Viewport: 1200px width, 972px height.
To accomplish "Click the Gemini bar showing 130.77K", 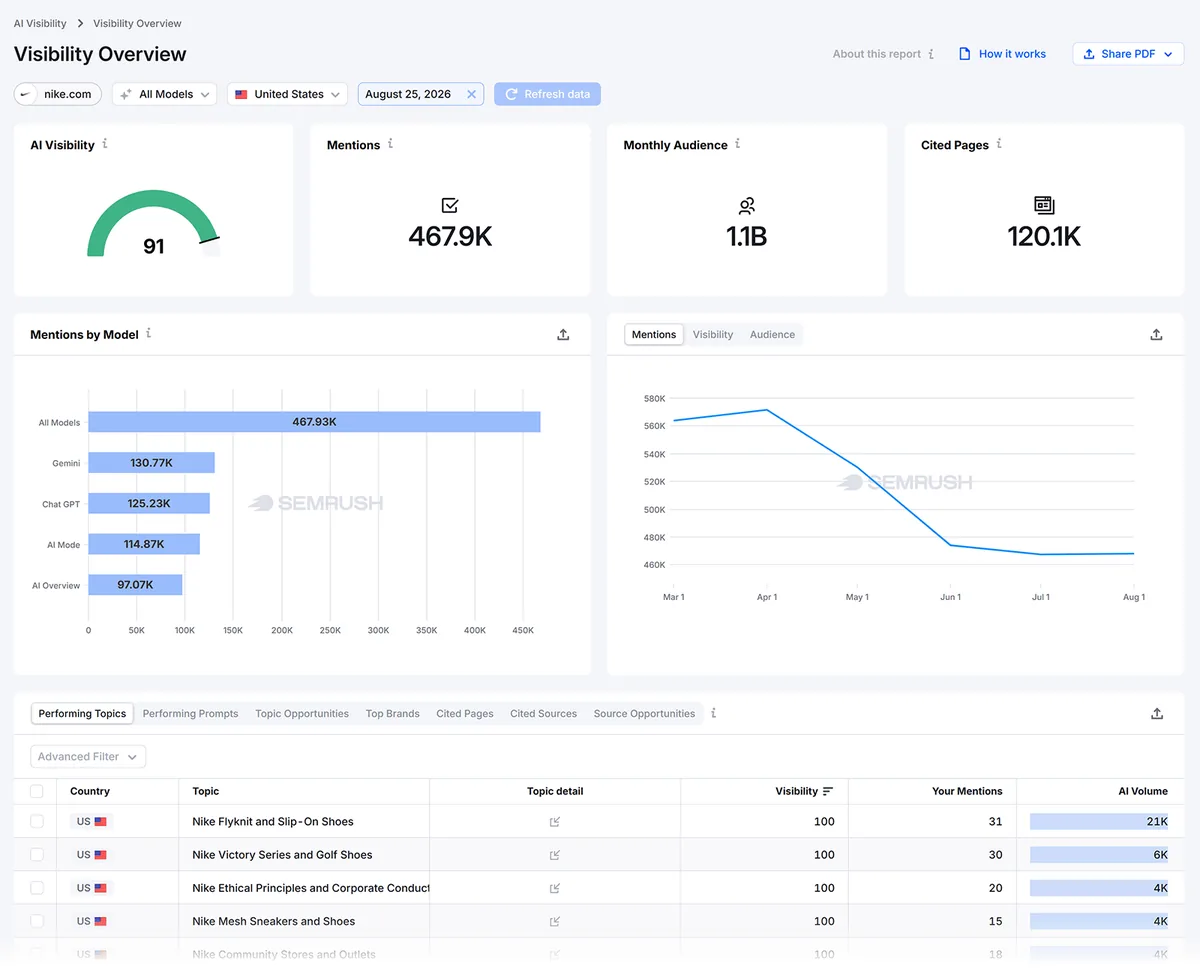I will click(x=151, y=463).
